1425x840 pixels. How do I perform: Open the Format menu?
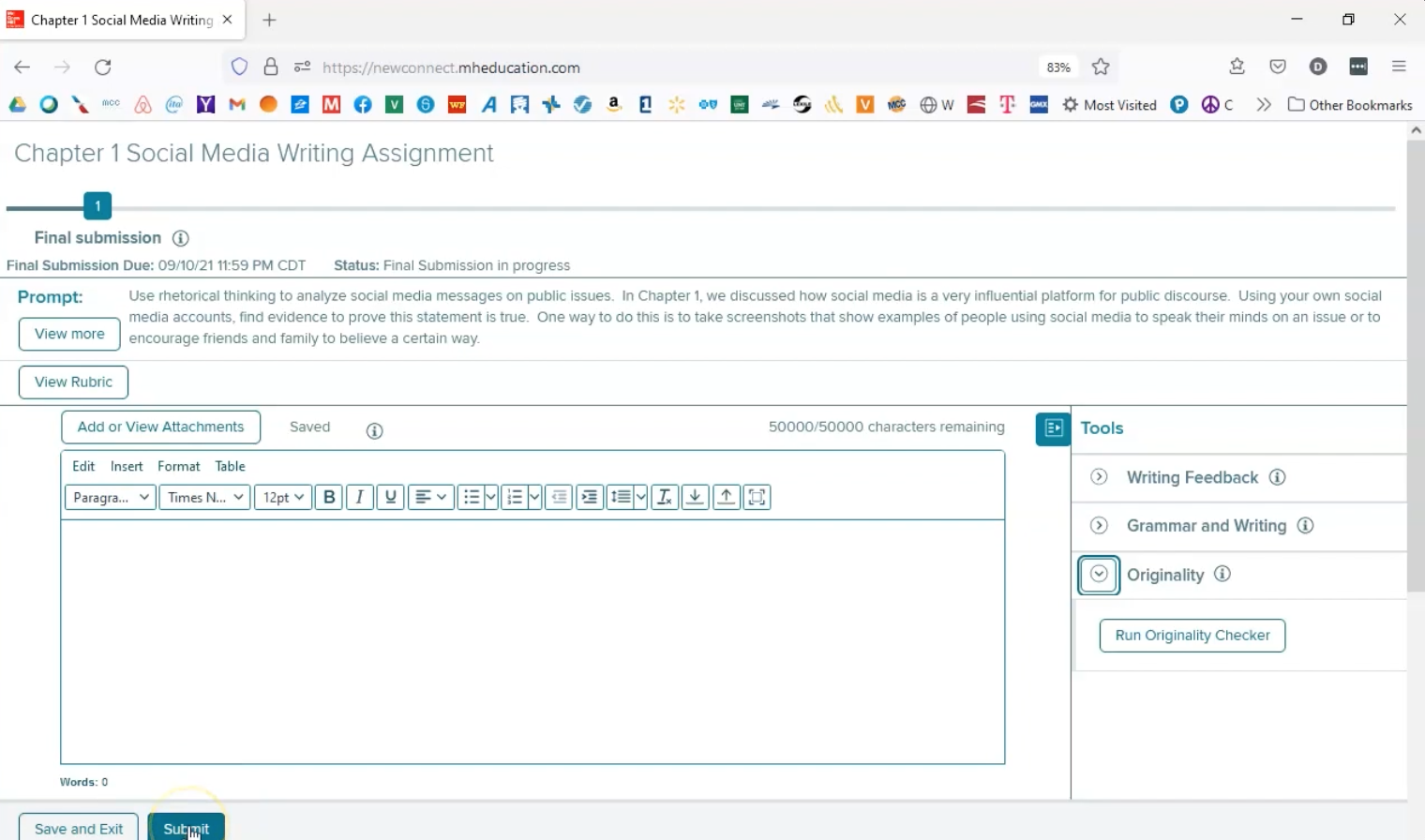[x=178, y=466]
